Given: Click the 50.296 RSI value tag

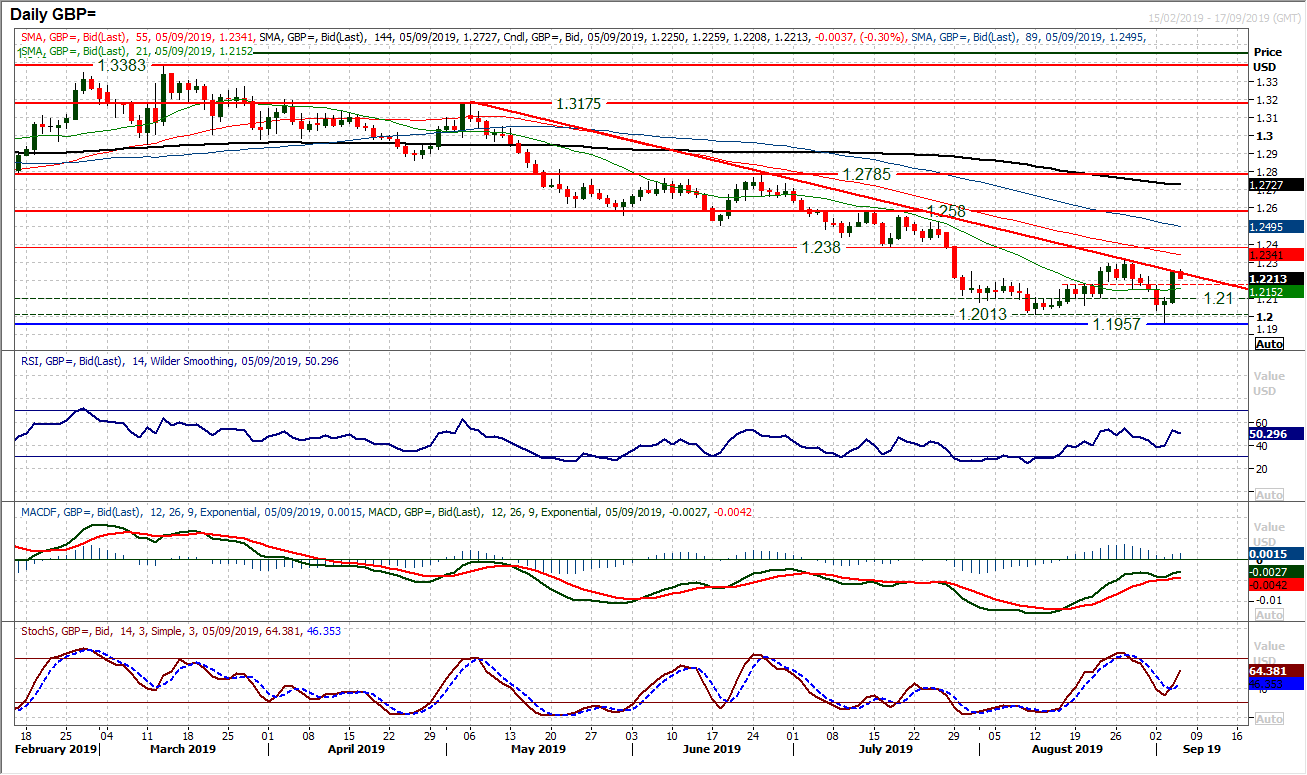Looking at the screenshot, I should [x=1276, y=434].
